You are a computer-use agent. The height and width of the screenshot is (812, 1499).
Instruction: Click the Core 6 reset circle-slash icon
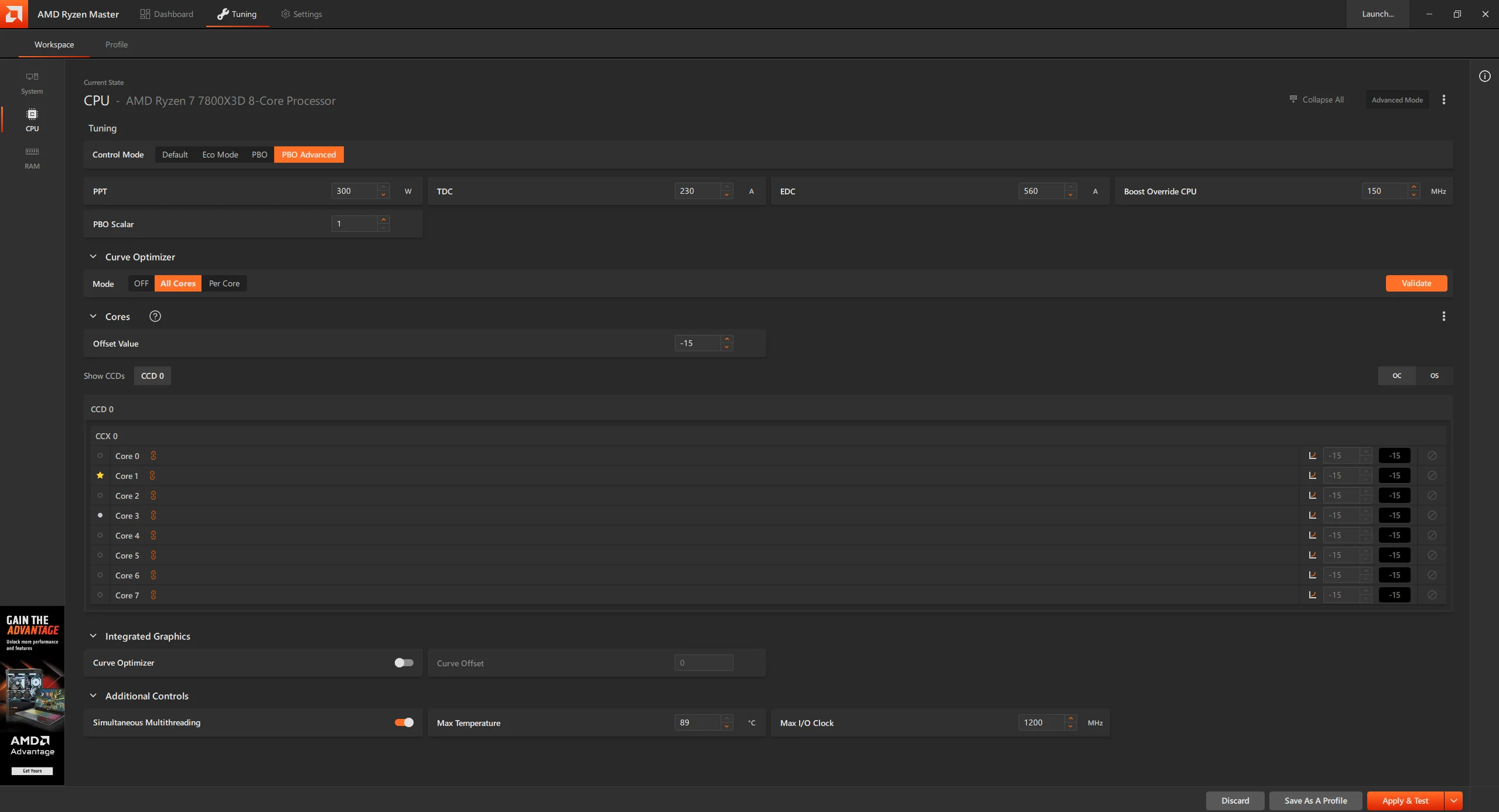[1432, 575]
